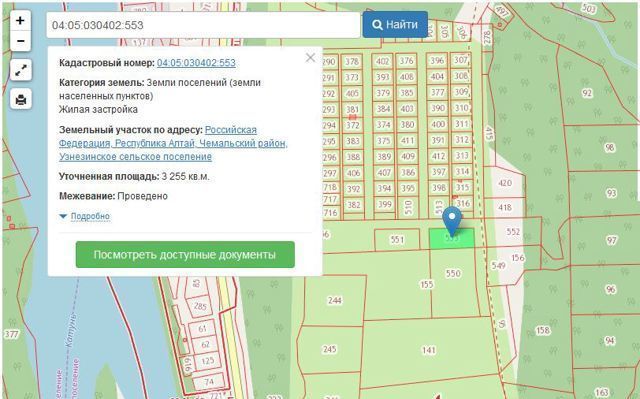Image resolution: width=640 pixels, height=399 pixels.
Task: Select parcel 158 in the forest area
Action: click(x=543, y=330)
